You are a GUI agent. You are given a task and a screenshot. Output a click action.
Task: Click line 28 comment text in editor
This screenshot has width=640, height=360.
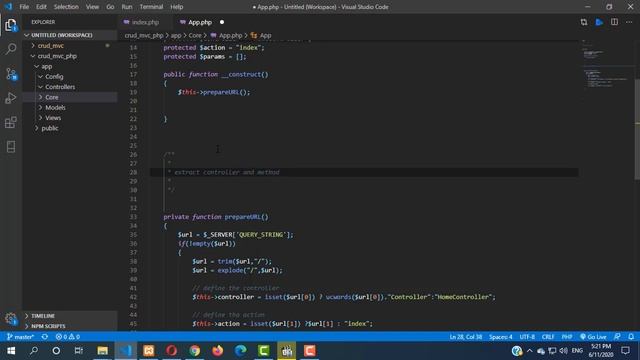click(x=227, y=172)
